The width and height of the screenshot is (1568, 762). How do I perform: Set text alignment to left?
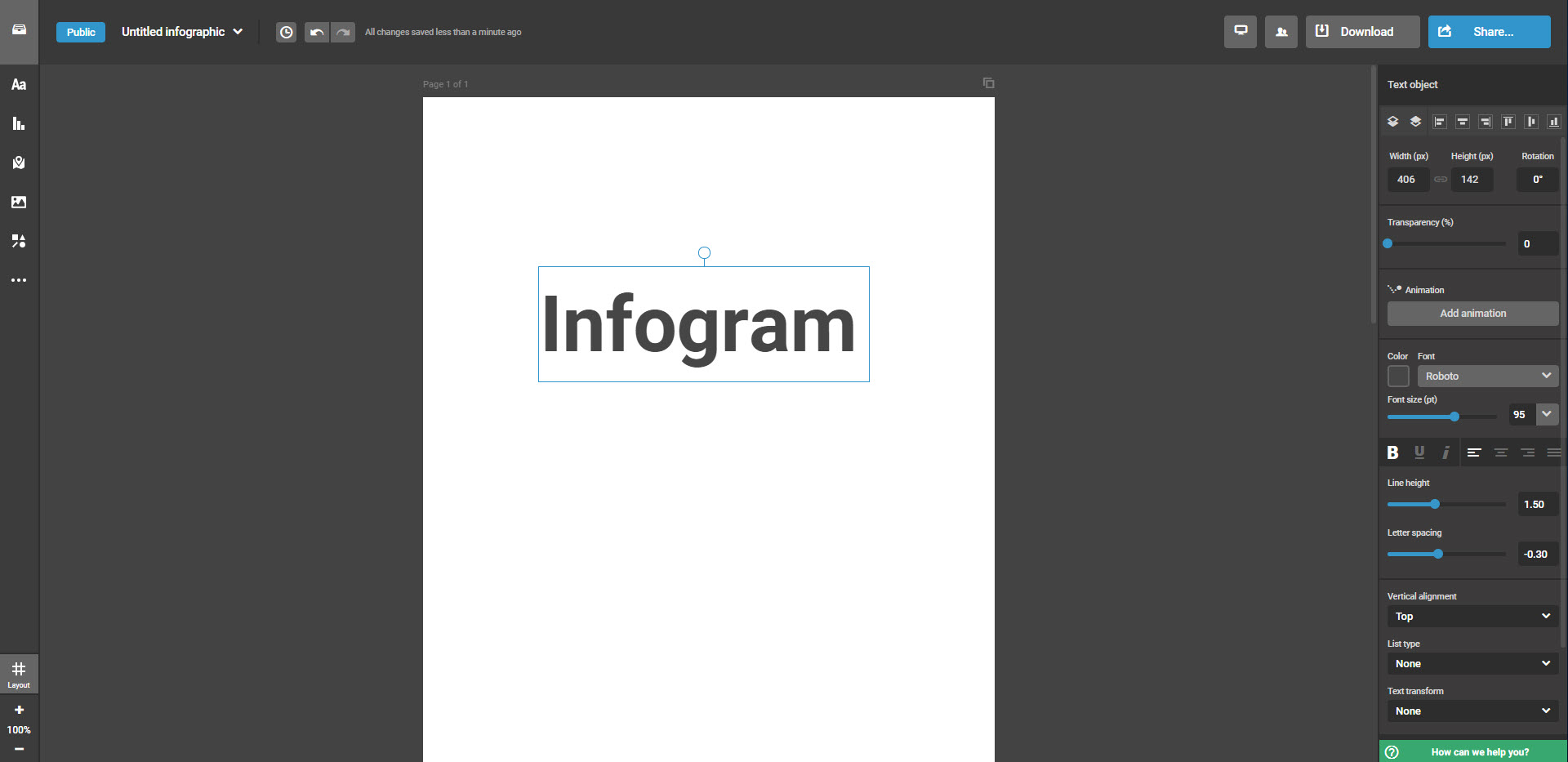click(x=1474, y=452)
